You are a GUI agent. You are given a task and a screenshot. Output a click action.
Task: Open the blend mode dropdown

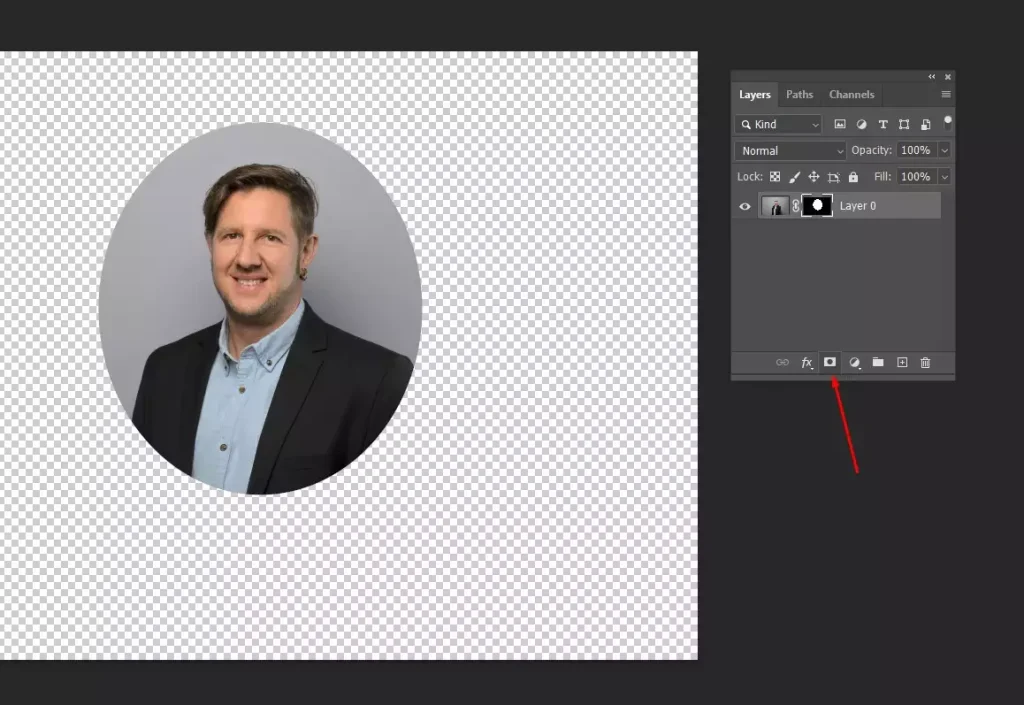pos(789,150)
